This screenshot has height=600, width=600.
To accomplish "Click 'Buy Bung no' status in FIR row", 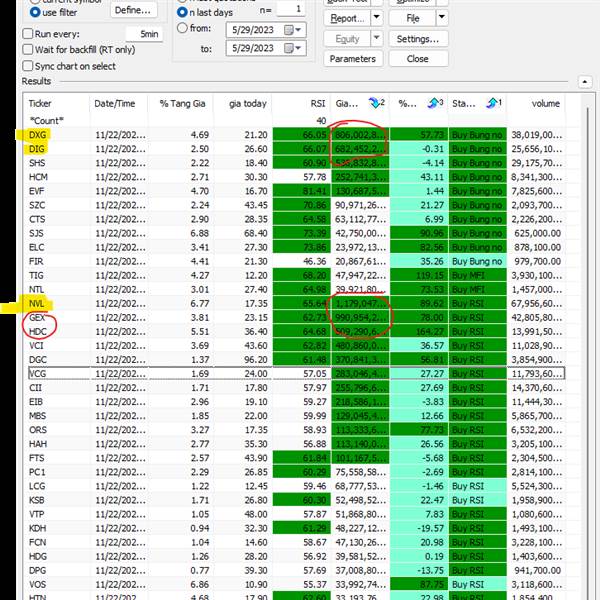I will [478, 261].
